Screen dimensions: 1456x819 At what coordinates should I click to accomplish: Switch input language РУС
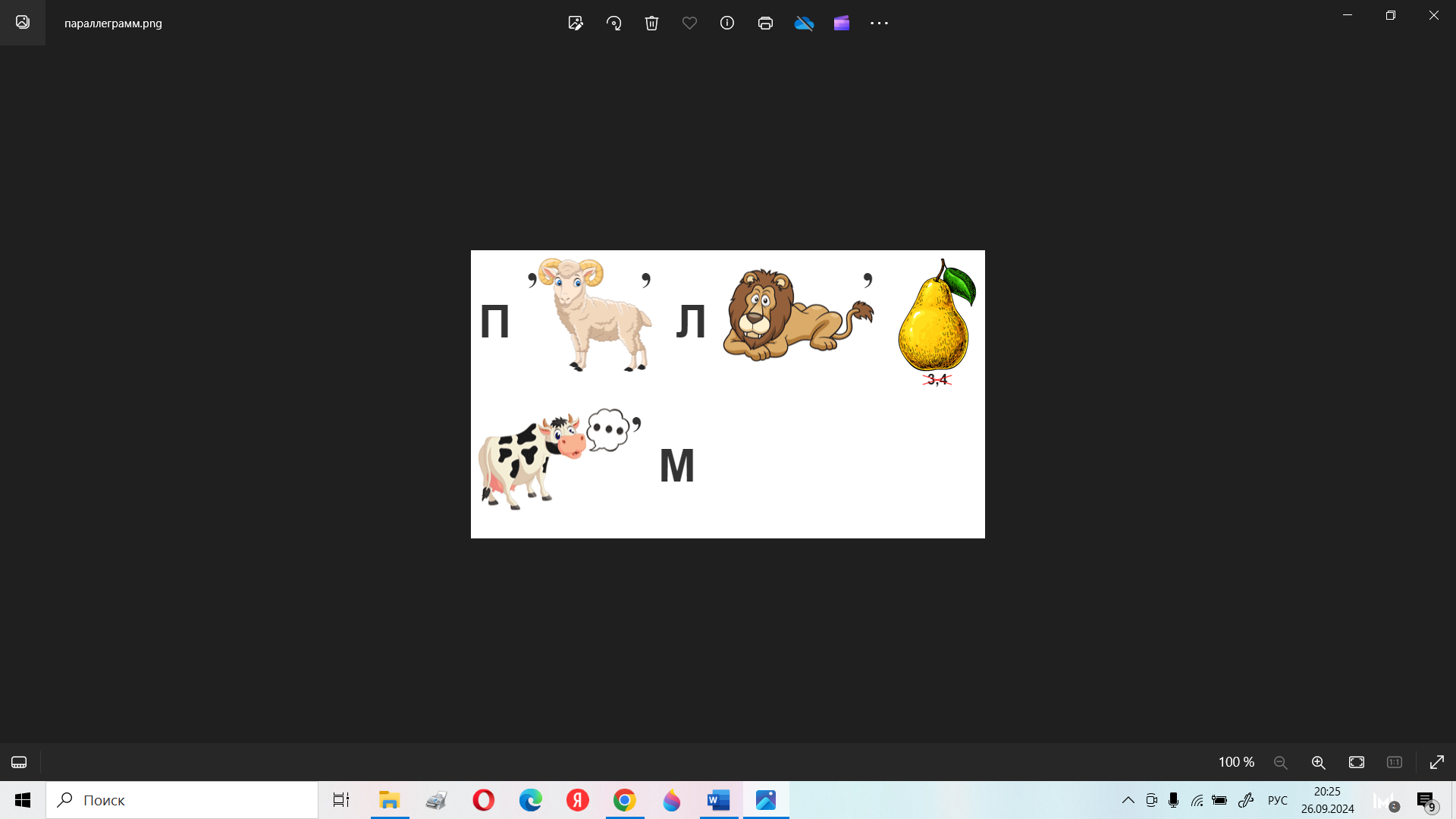click(x=1278, y=800)
